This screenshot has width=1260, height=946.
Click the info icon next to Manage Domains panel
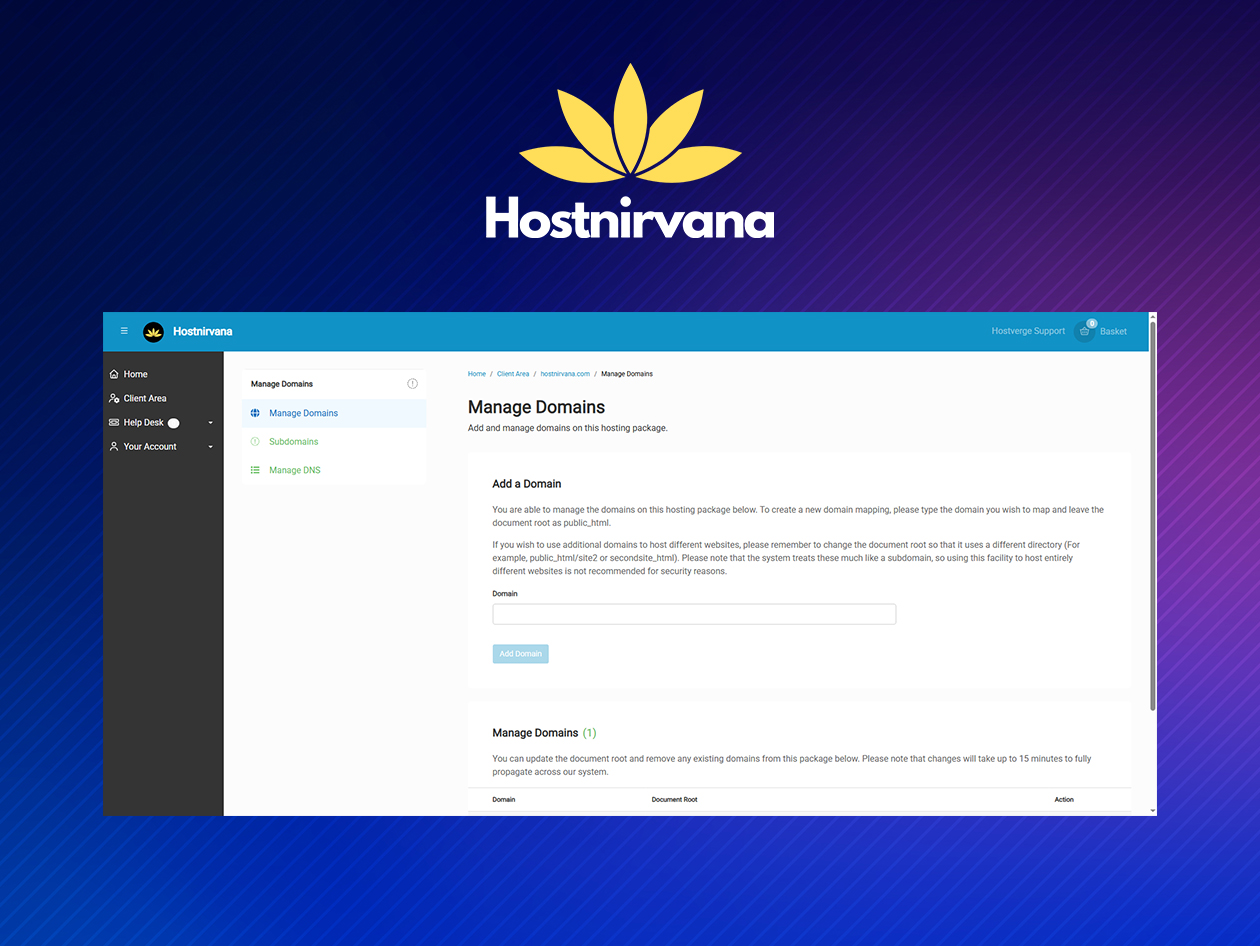pos(412,383)
